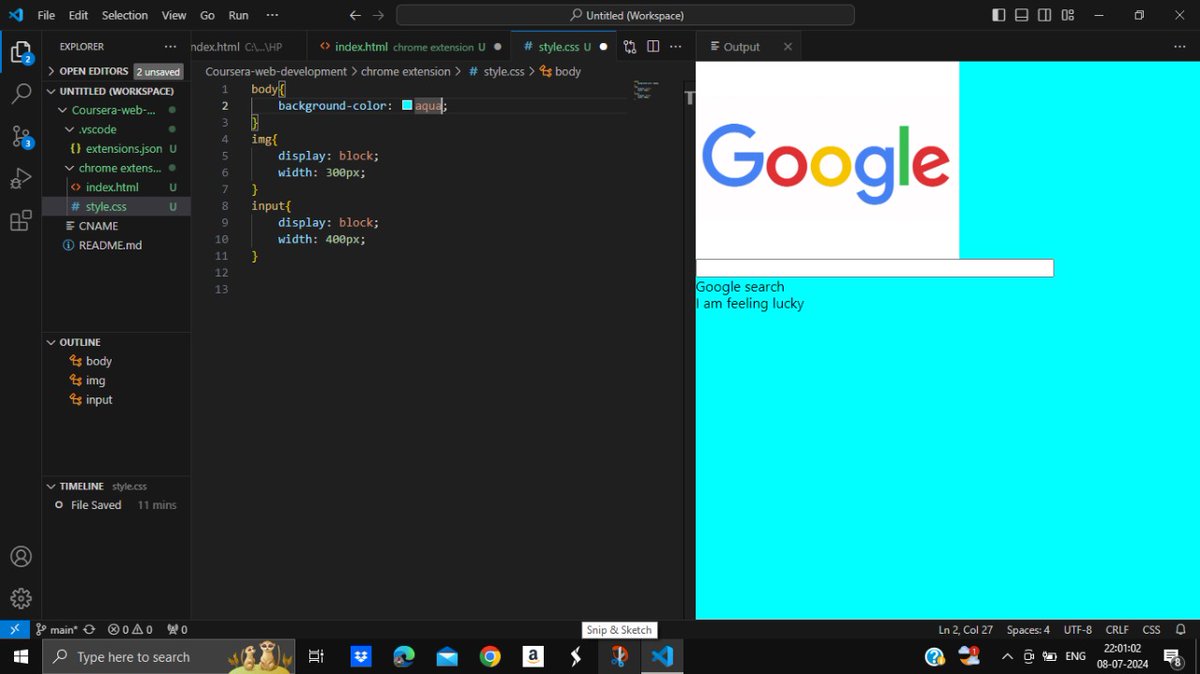
Task: Click the File Saved timeline entry
Action: (x=116, y=505)
